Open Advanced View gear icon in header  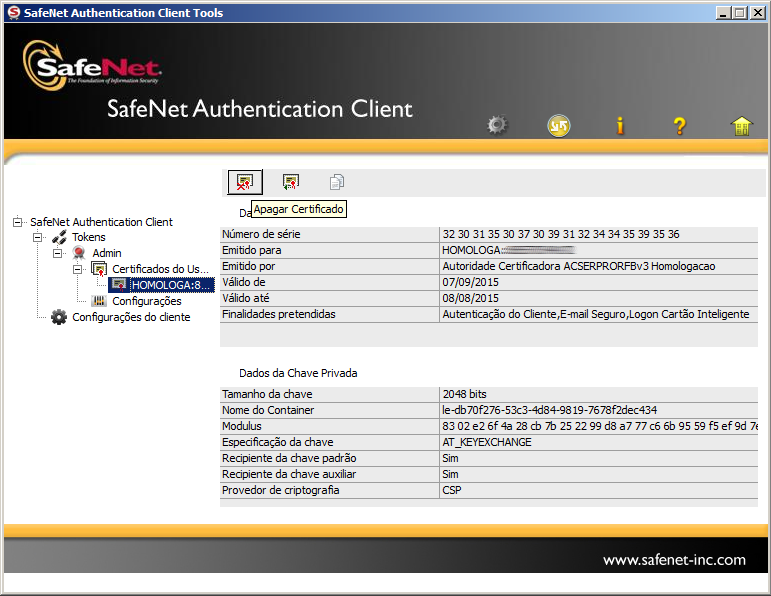point(497,125)
